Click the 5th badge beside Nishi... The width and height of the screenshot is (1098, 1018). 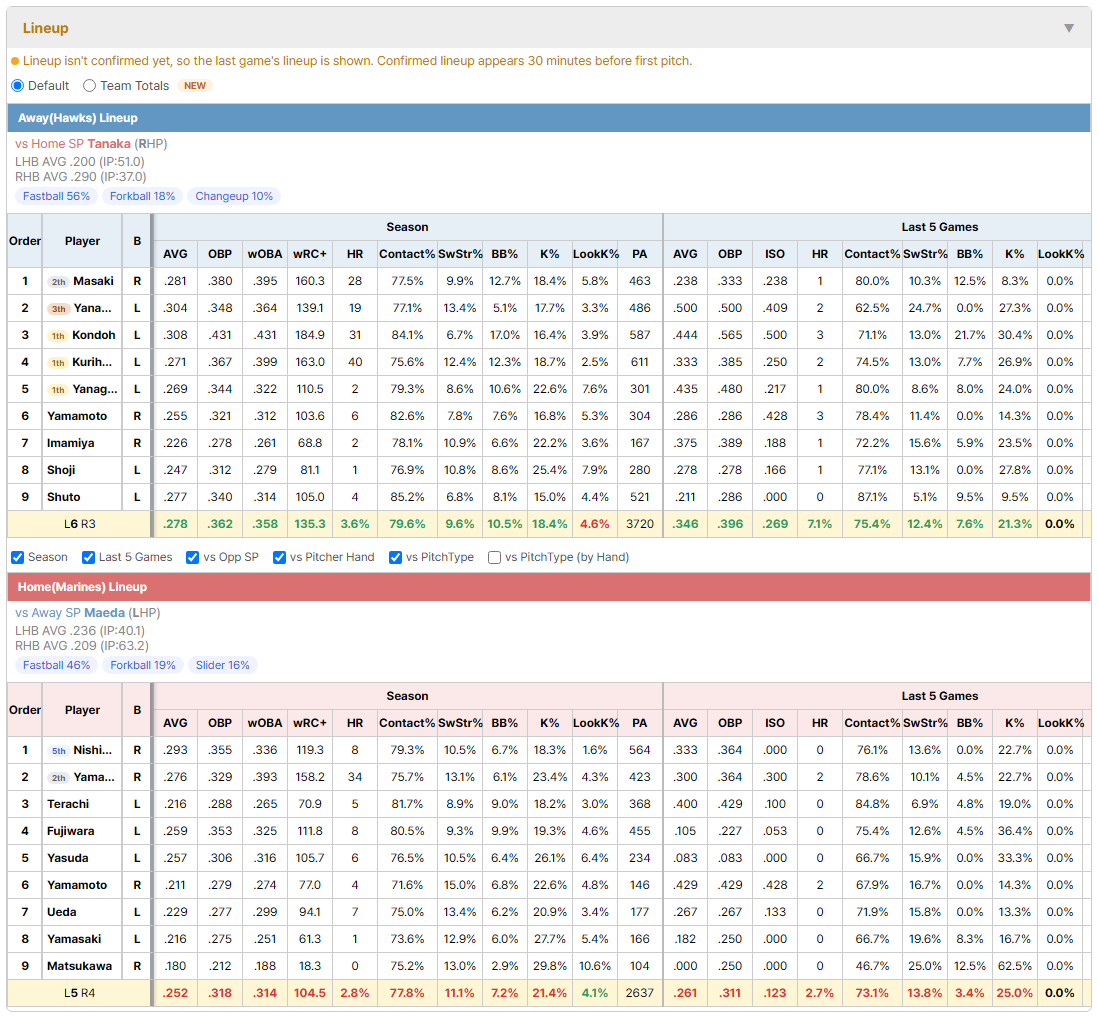pos(58,751)
